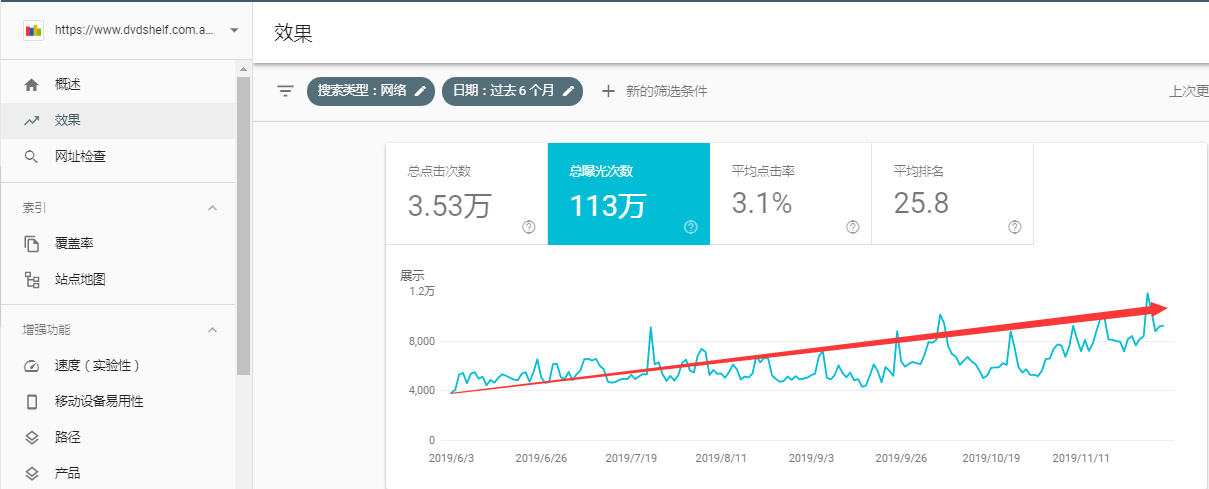1209x489 pixels.
Task: Click the 增强功能 section heading
Action: pyautogui.click(x=47, y=330)
